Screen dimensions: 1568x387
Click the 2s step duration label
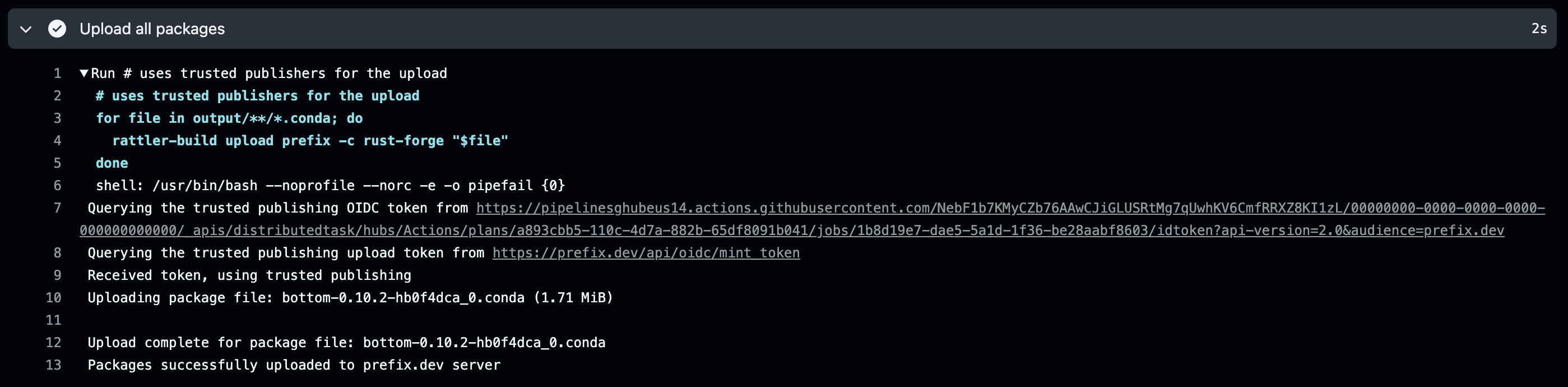click(1539, 29)
